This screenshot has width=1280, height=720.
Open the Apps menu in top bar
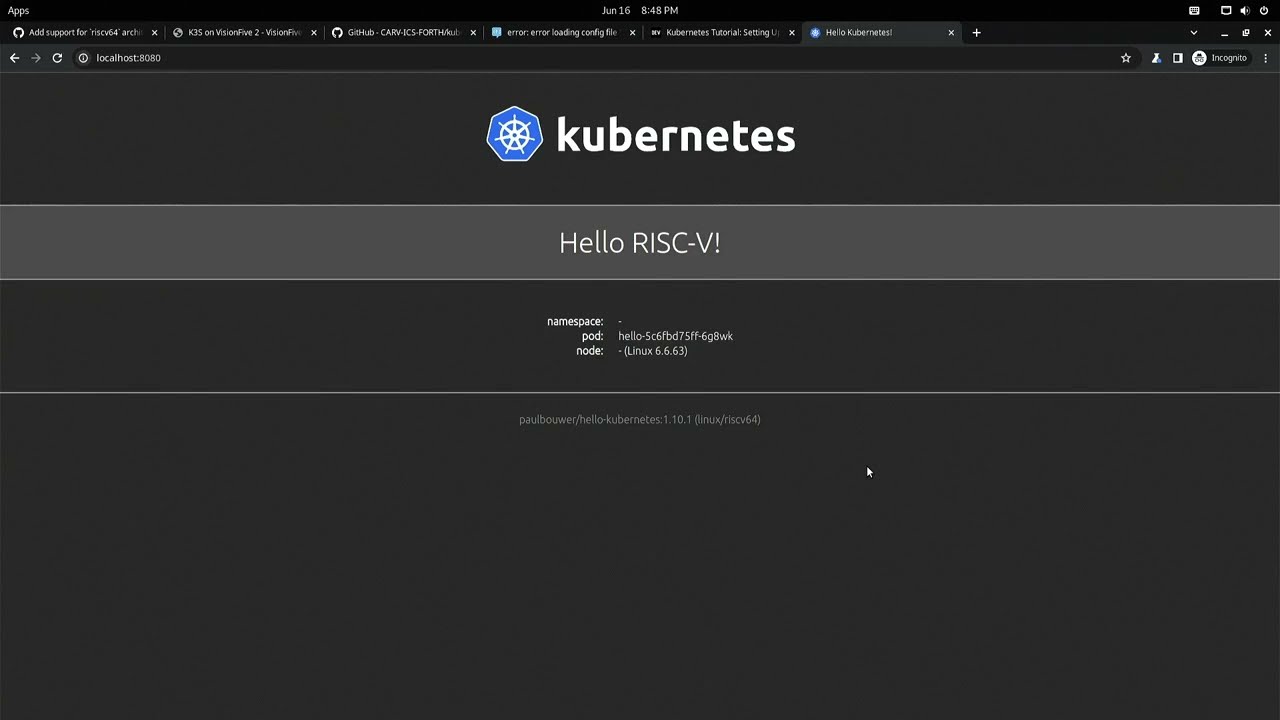point(18,10)
